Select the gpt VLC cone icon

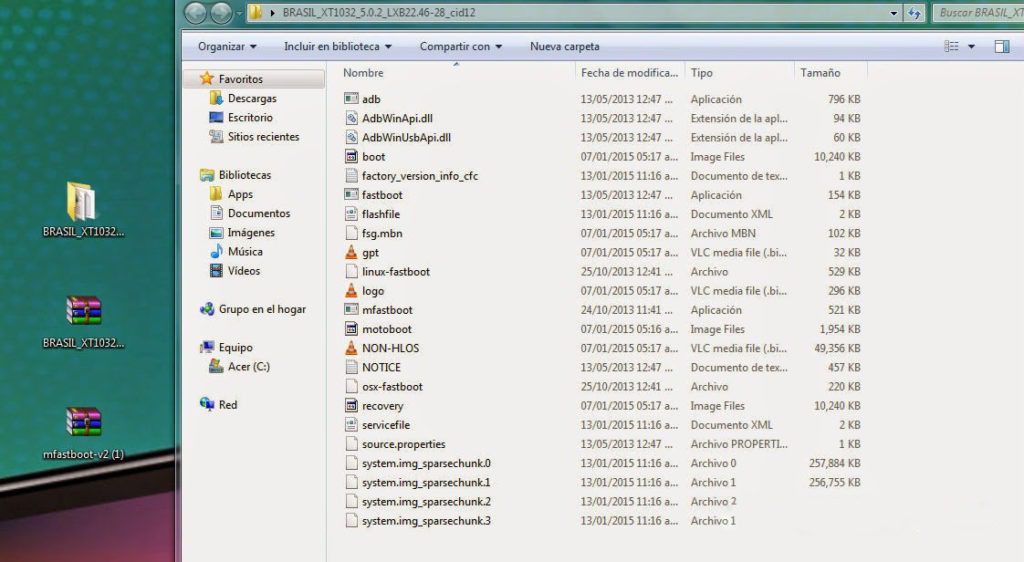tap(351, 252)
